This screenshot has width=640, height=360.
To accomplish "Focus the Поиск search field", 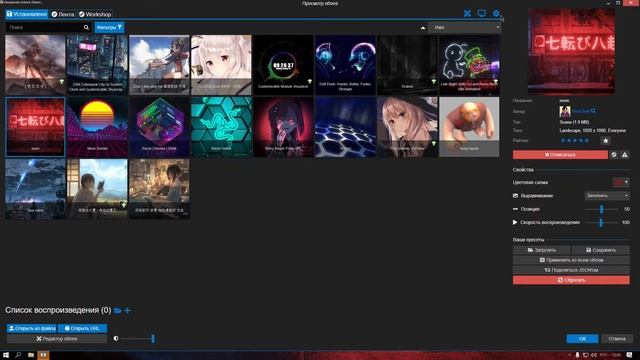I will (x=43, y=27).
